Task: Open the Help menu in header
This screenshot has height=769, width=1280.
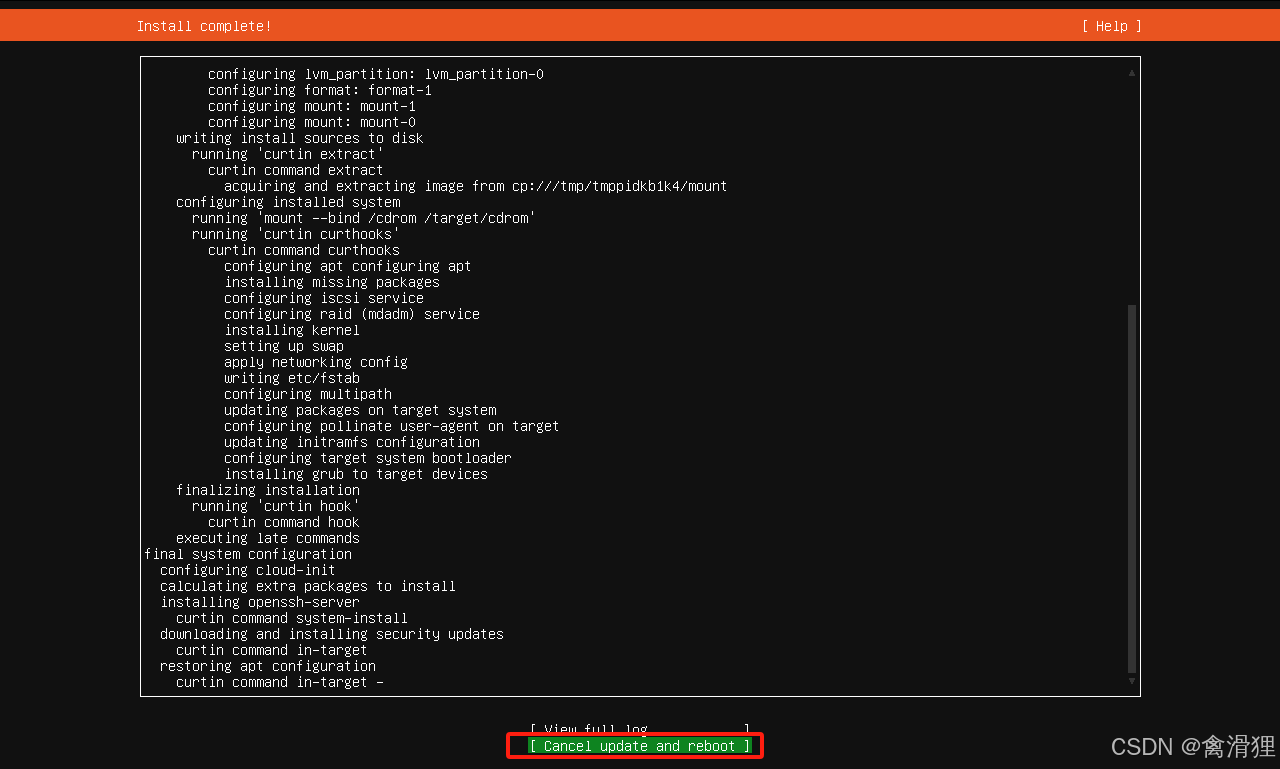Action: [1111, 26]
